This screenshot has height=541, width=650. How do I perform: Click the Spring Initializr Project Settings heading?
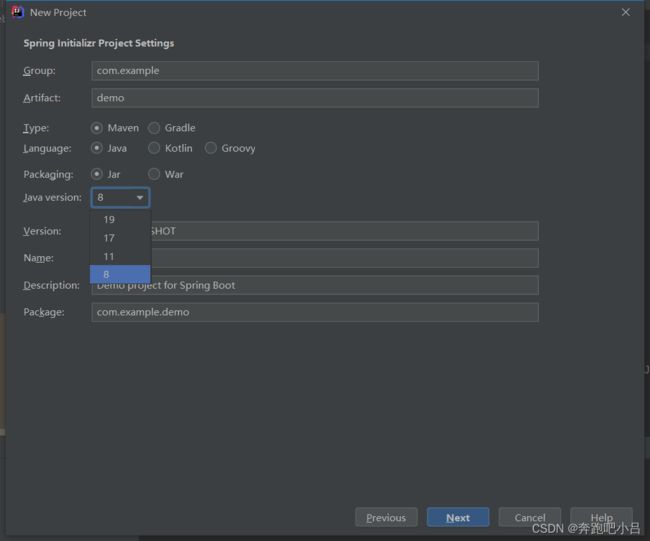(99, 44)
